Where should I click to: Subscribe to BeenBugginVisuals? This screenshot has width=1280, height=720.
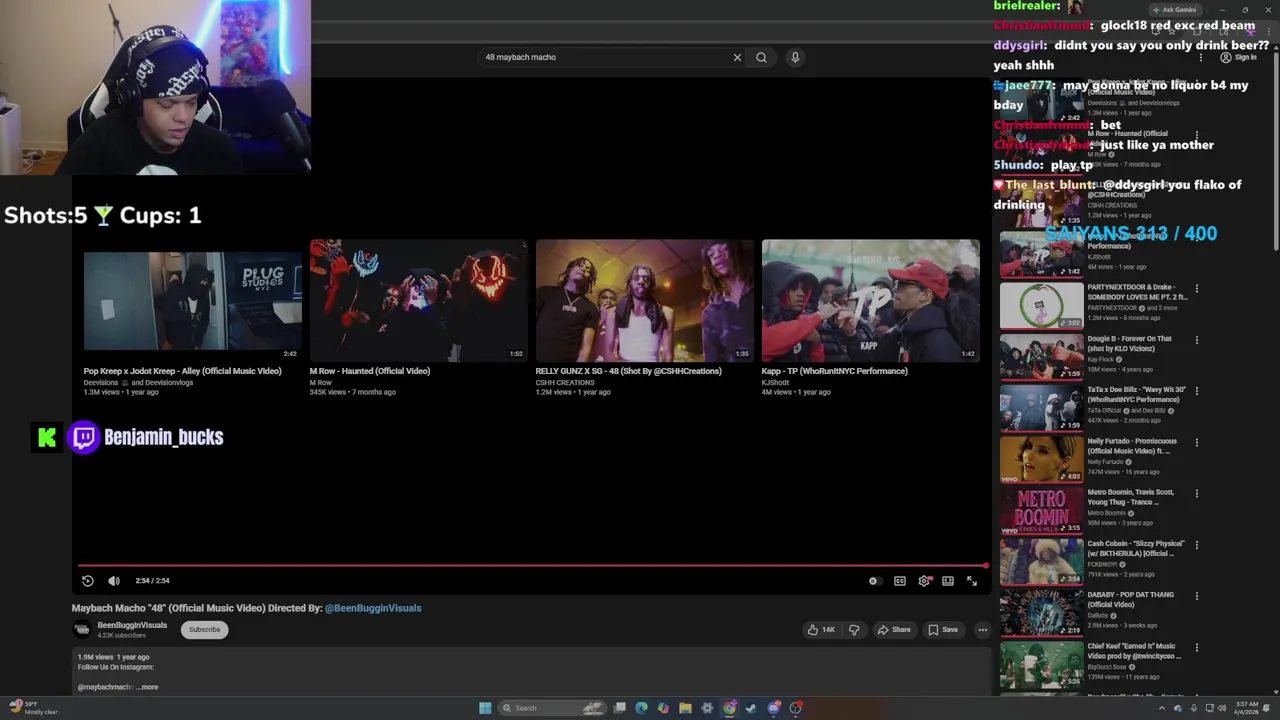coord(204,629)
